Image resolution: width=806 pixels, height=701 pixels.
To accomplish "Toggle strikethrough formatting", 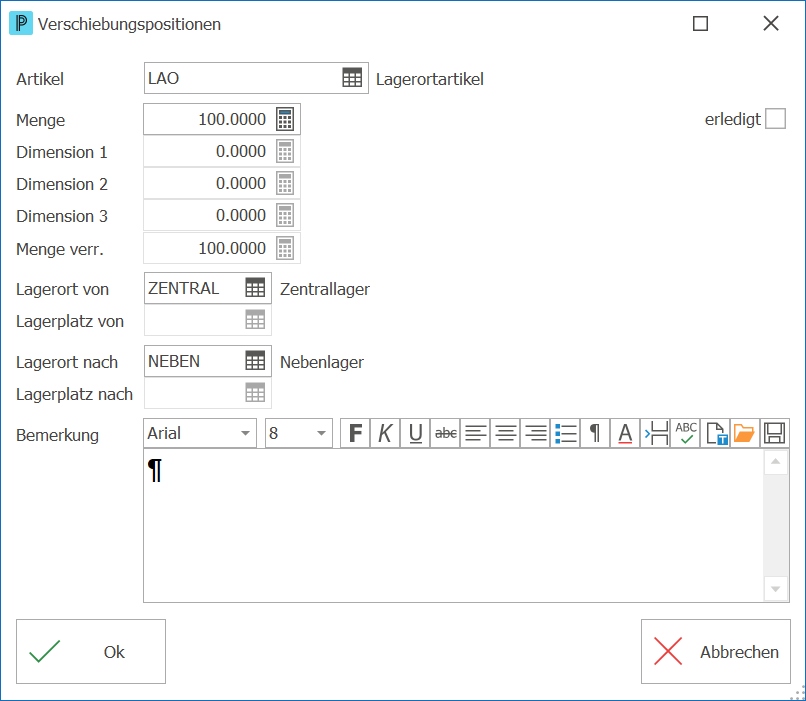I will click(445, 433).
